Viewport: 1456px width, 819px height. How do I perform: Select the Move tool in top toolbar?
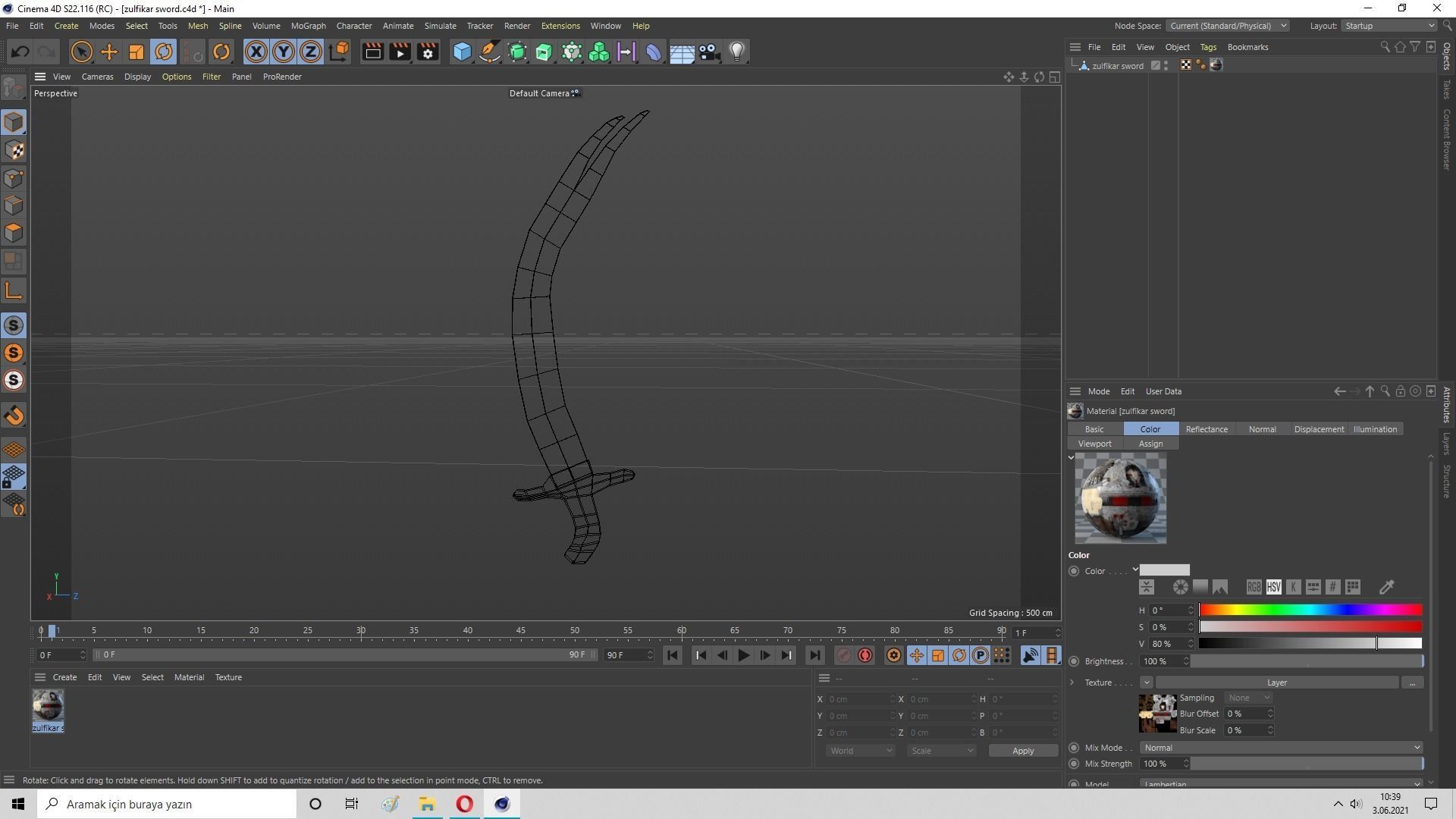[108, 52]
